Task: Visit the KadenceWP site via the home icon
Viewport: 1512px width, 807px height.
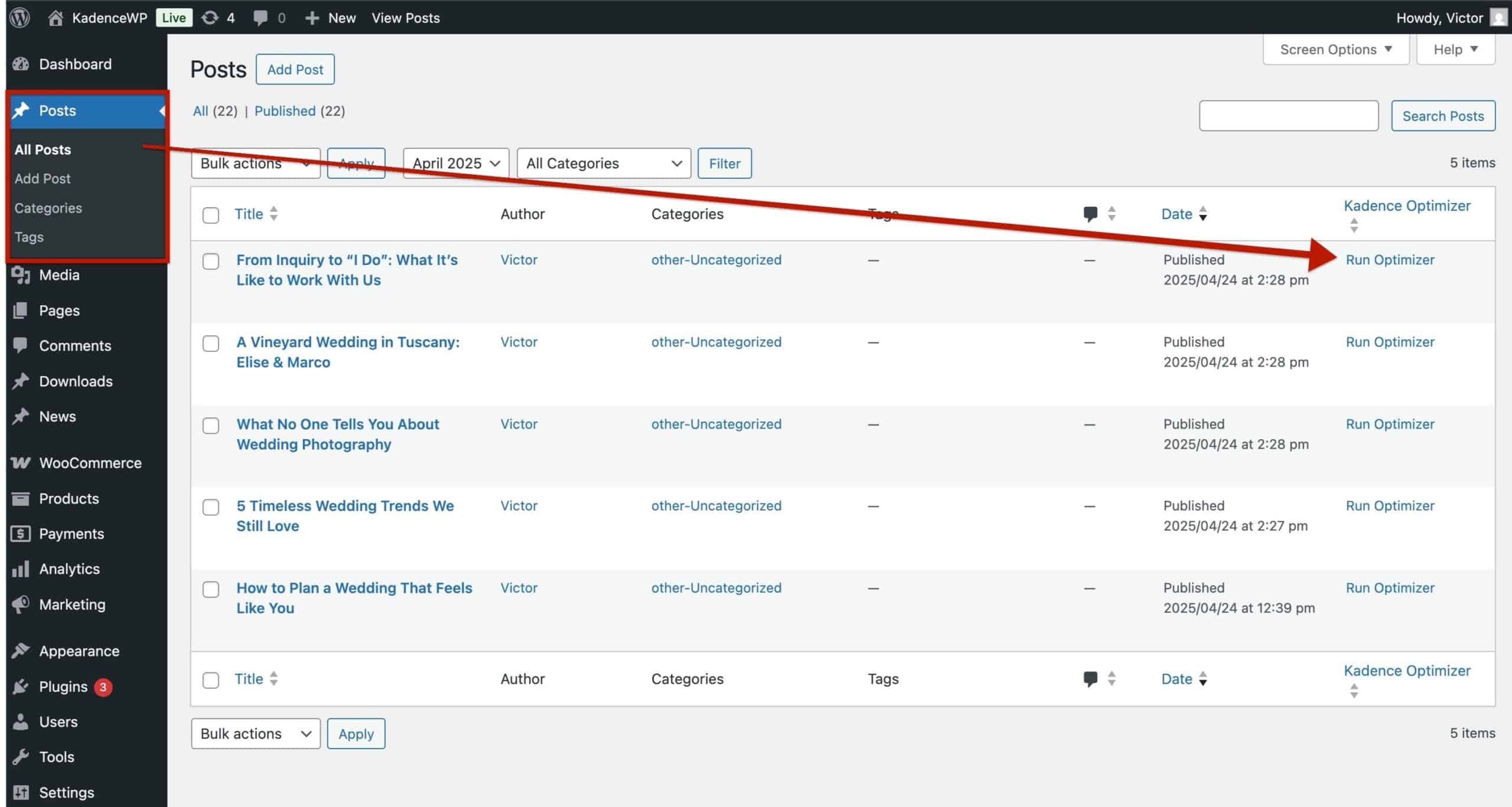Action: click(x=56, y=18)
